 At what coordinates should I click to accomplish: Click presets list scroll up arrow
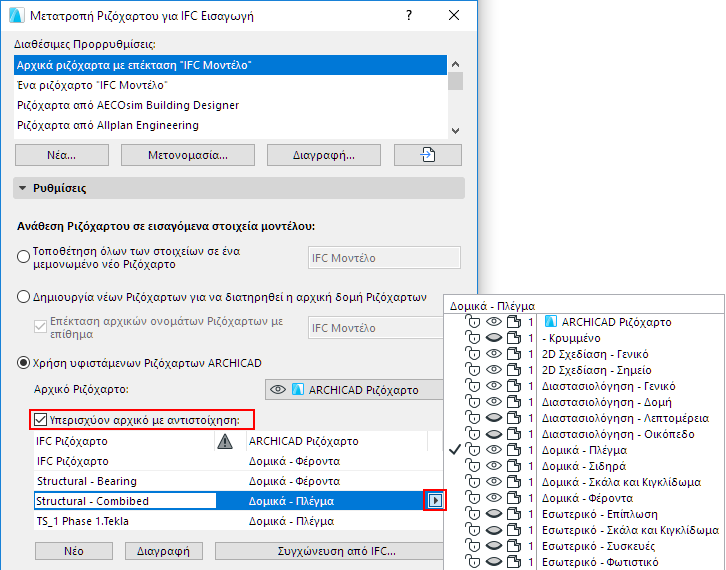tap(456, 64)
